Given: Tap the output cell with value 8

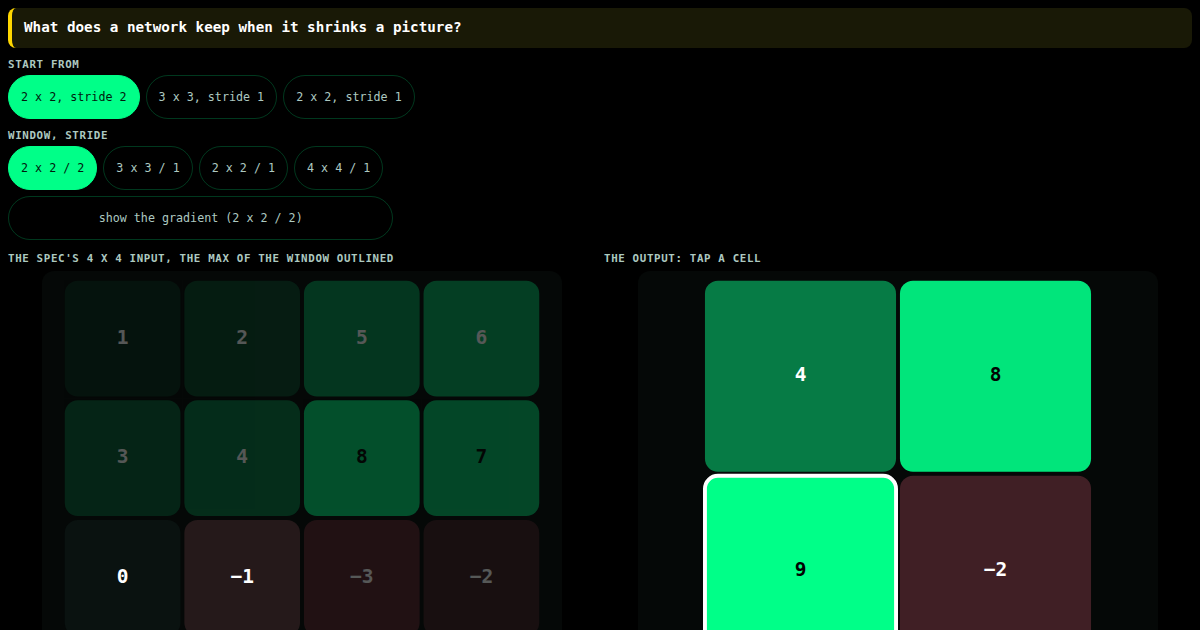Looking at the screenshot, I should [x=995, y=376].
